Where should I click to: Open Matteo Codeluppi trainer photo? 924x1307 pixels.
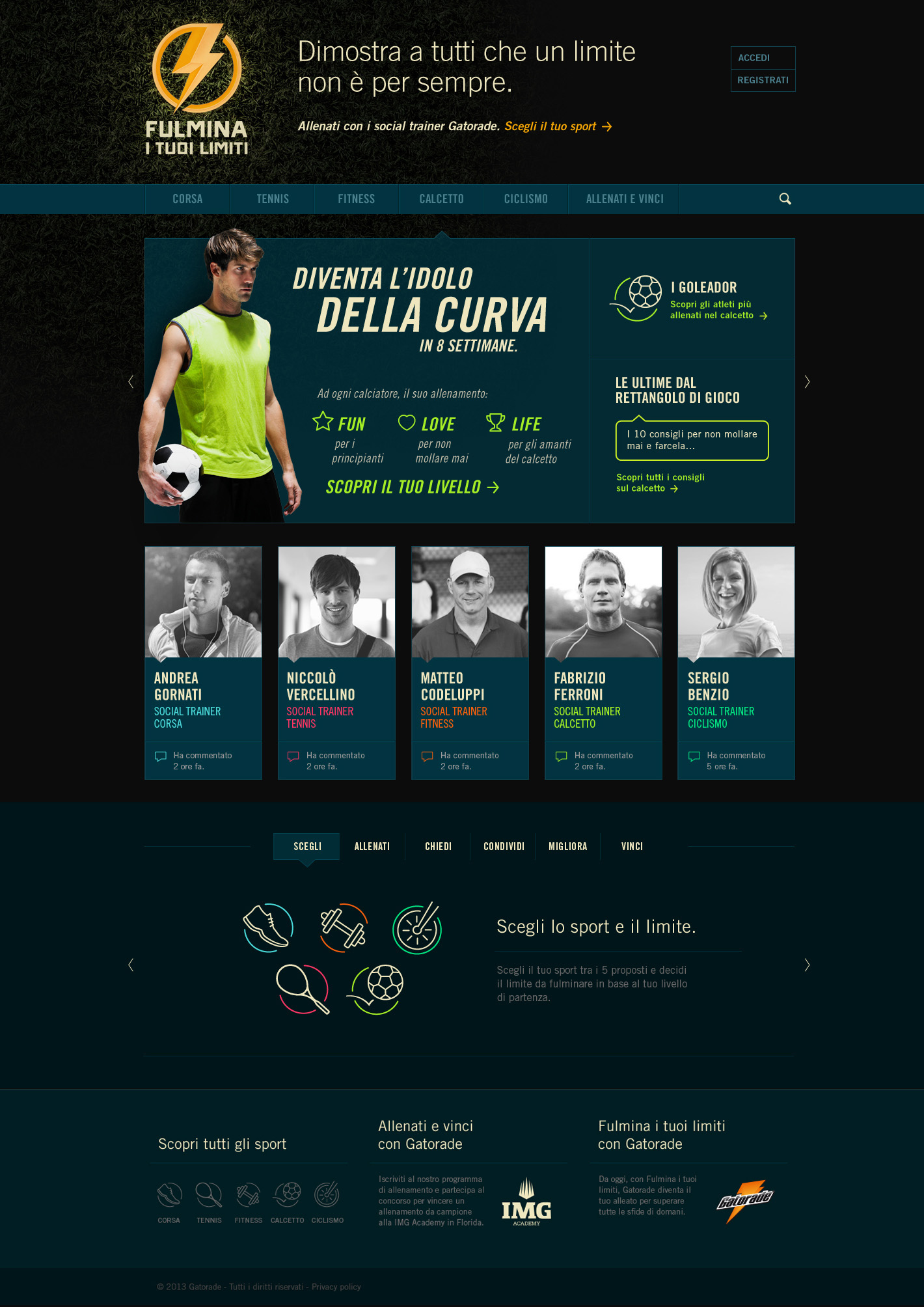click(x=470, y=602)
